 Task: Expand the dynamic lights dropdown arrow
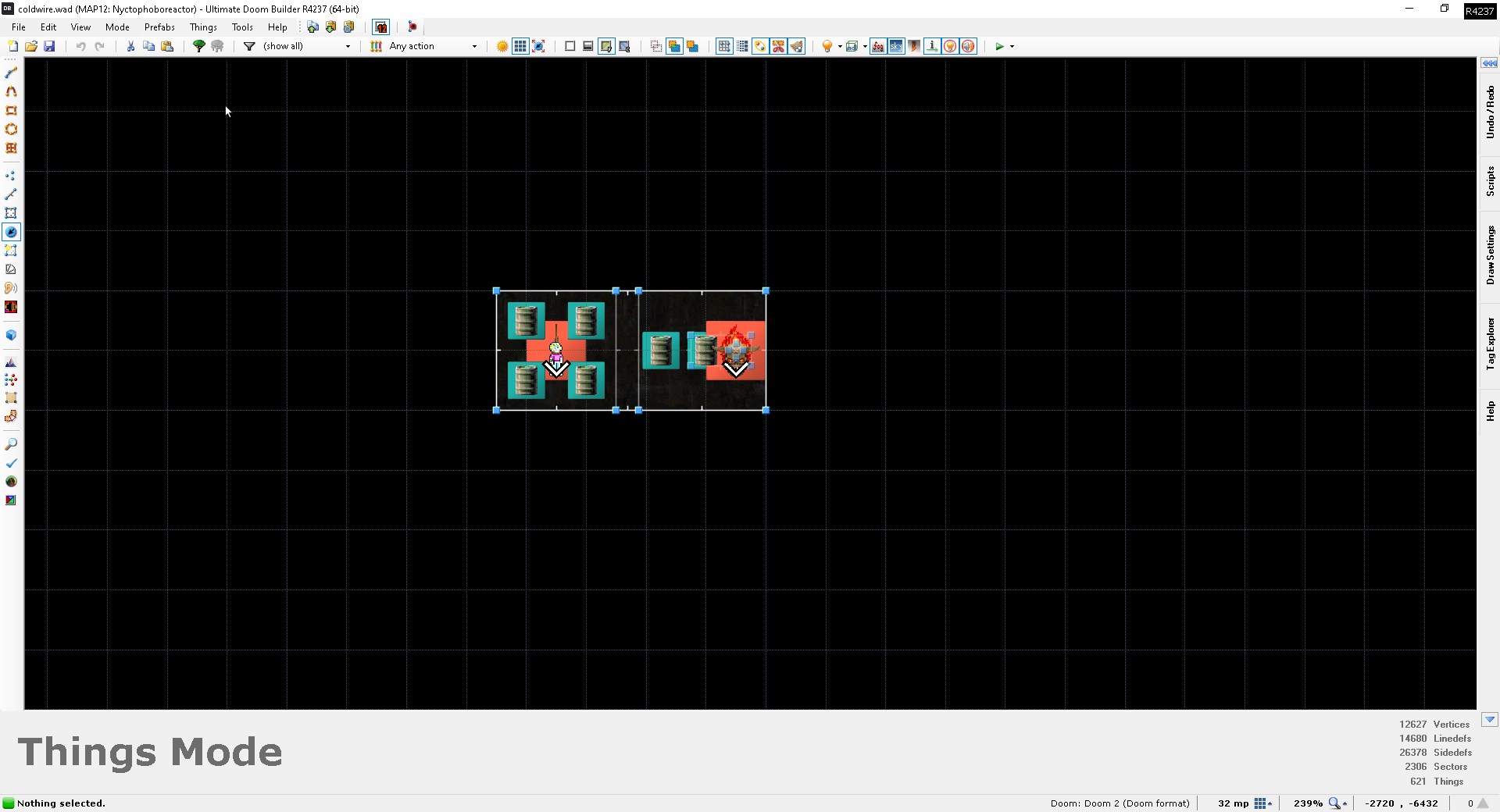840,46
